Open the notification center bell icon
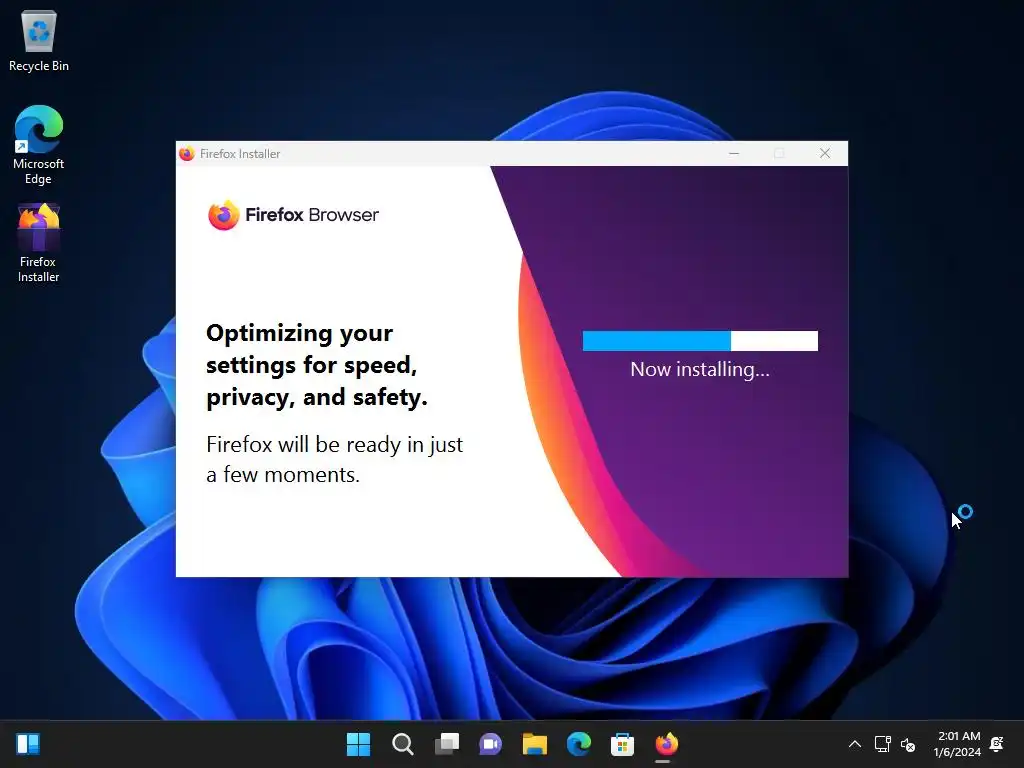Screen dimensions: 1024x768 pyautogui.click(x=997, y=744)
